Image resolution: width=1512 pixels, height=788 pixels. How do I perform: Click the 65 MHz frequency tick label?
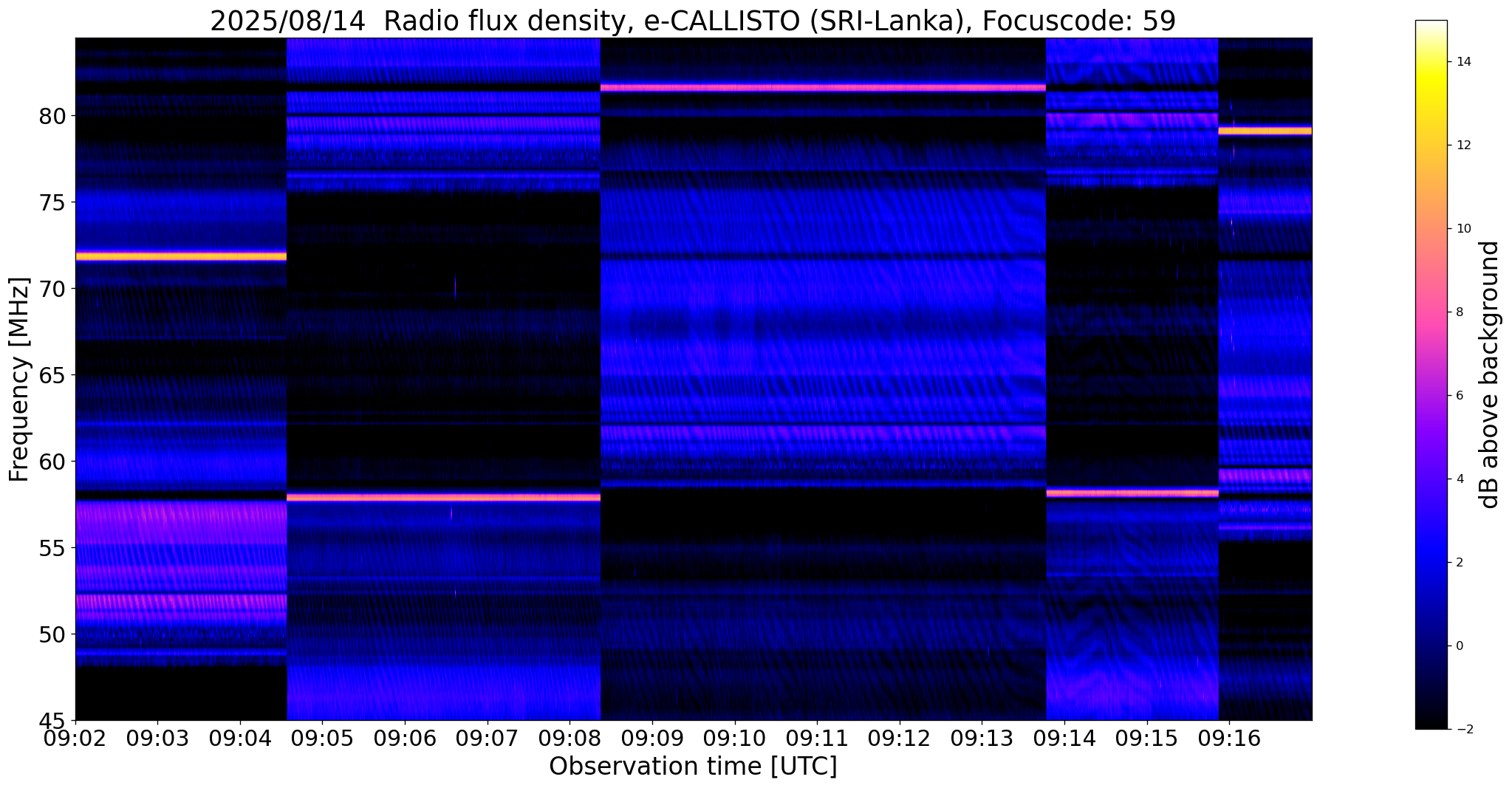(52, 375)
